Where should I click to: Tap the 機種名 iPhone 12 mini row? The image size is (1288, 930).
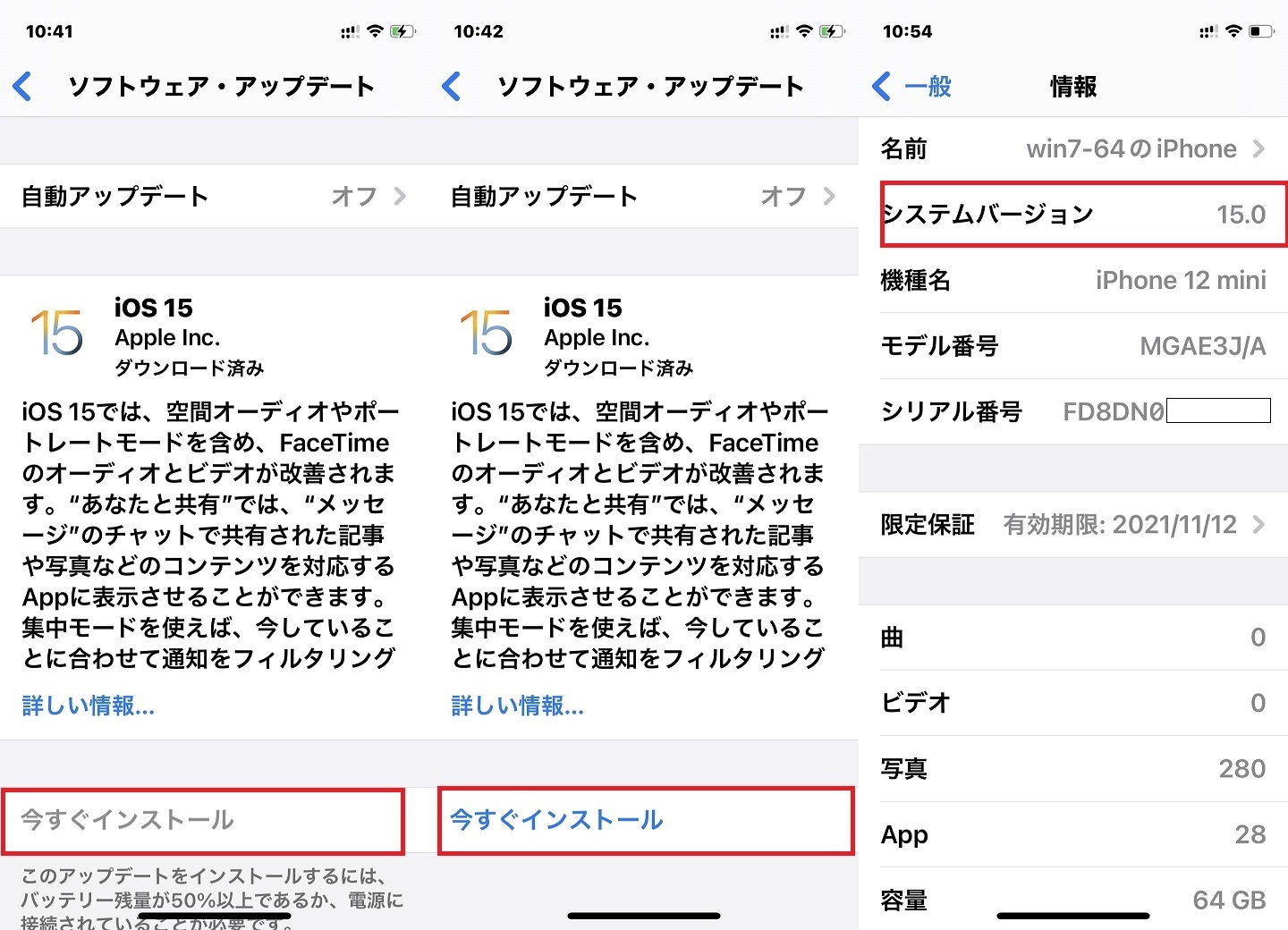[1072, 280]
